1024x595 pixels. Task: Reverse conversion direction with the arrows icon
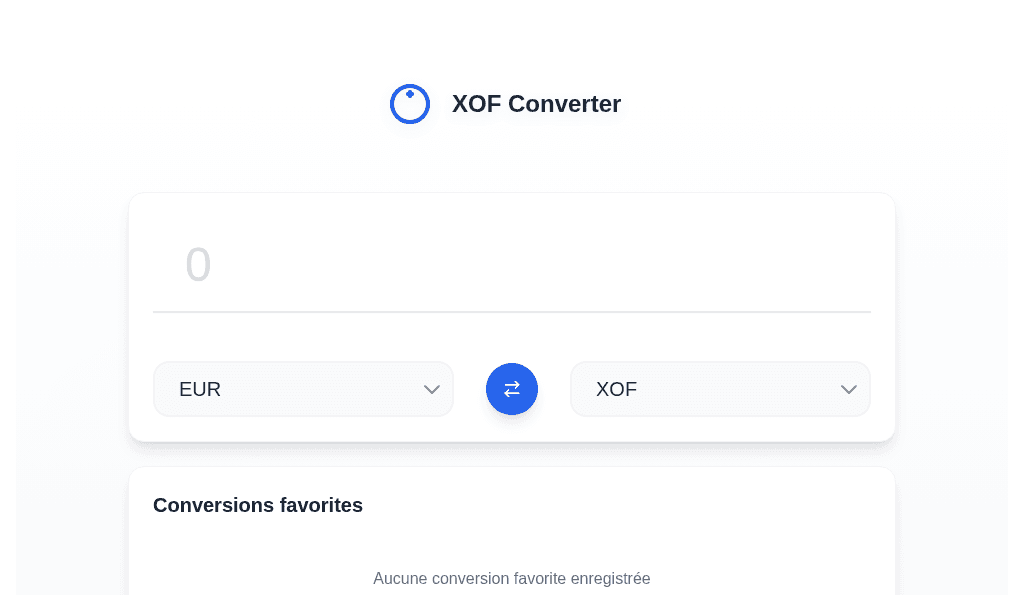pyautogui.click(x=512, y=389)
